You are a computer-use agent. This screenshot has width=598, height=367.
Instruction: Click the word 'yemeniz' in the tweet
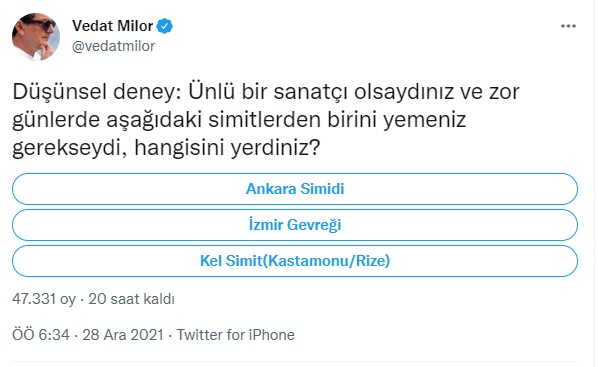click(424, 121)
